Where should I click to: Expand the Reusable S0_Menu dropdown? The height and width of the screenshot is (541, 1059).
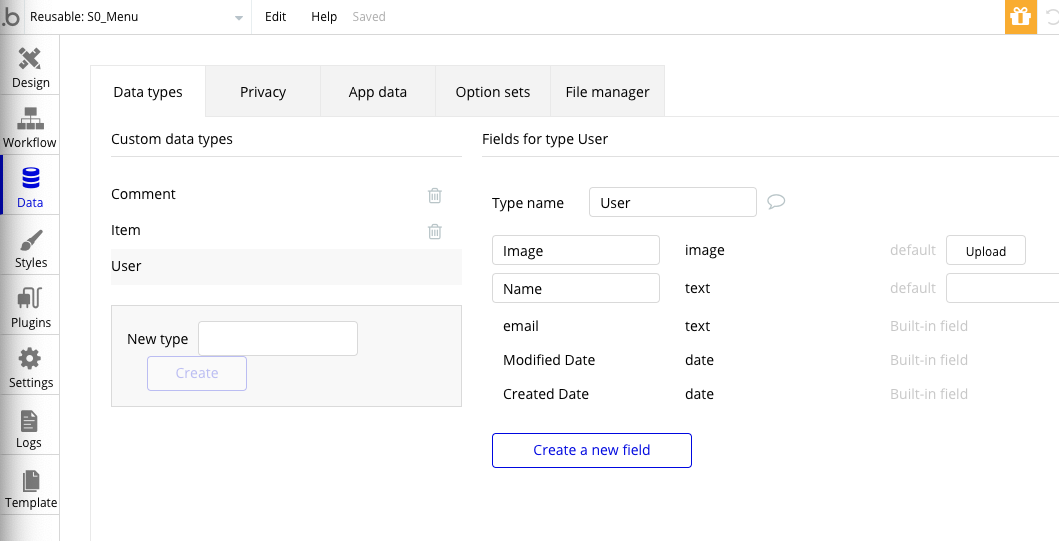click(x=238, y=18)
